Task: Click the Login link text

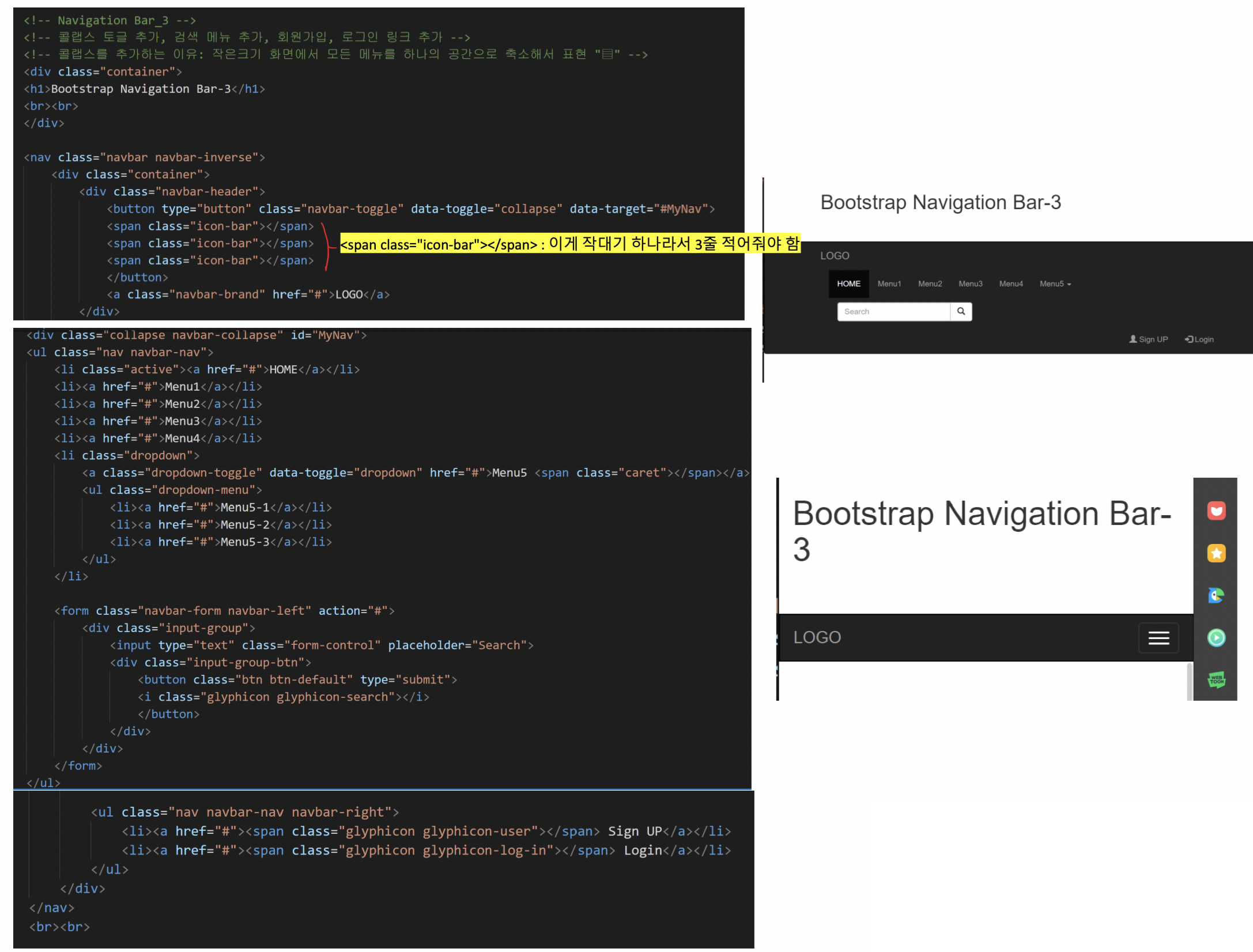Action: tap(1205, 339)
